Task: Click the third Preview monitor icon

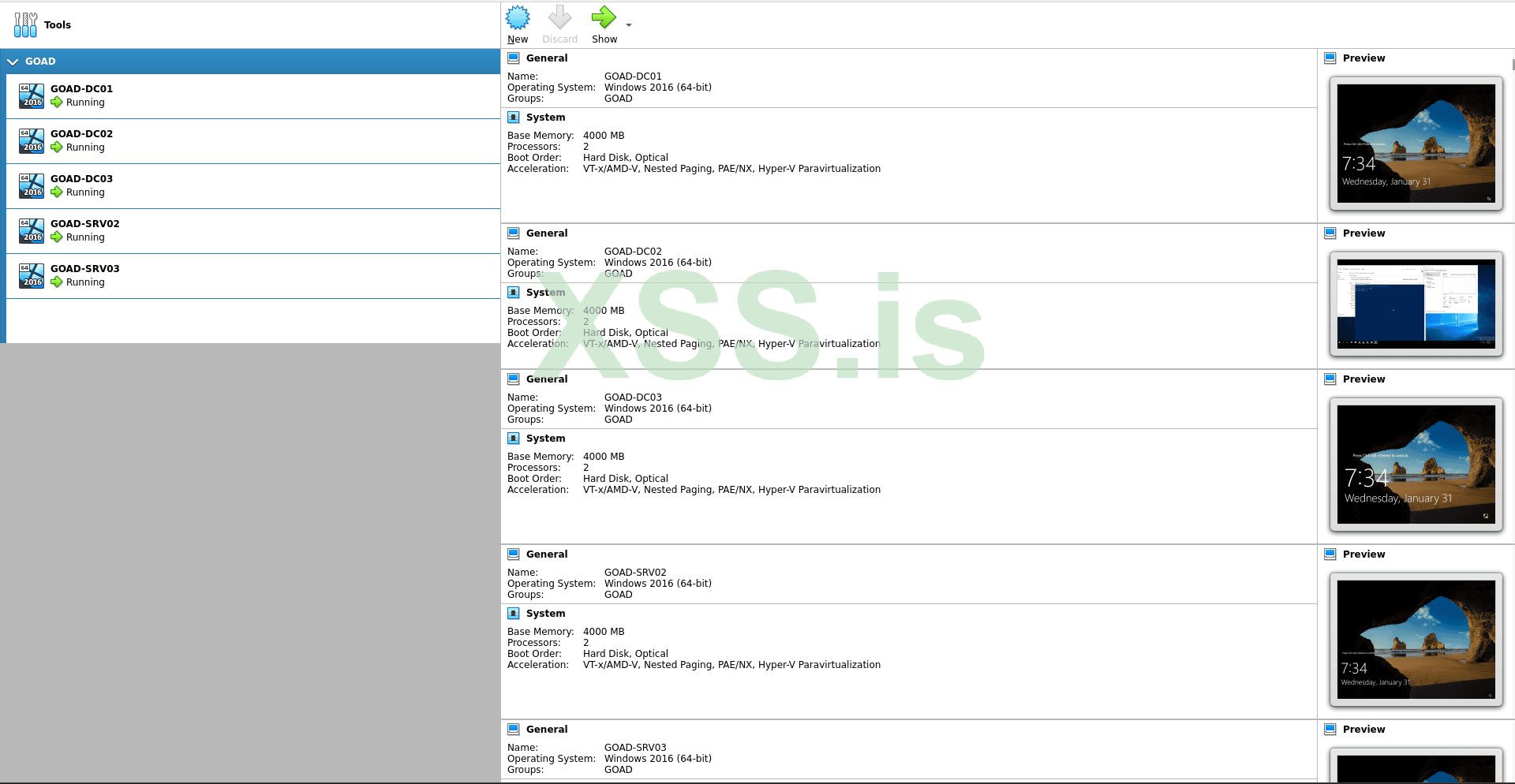Action: pos(1330,379)
